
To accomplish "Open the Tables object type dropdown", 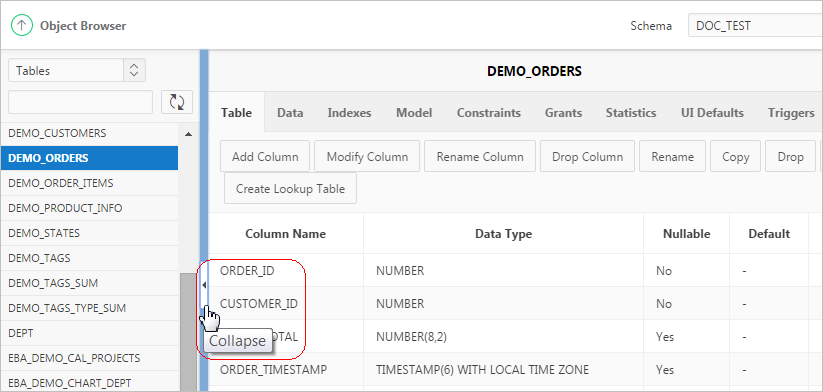I will click(x=77, y=70).
